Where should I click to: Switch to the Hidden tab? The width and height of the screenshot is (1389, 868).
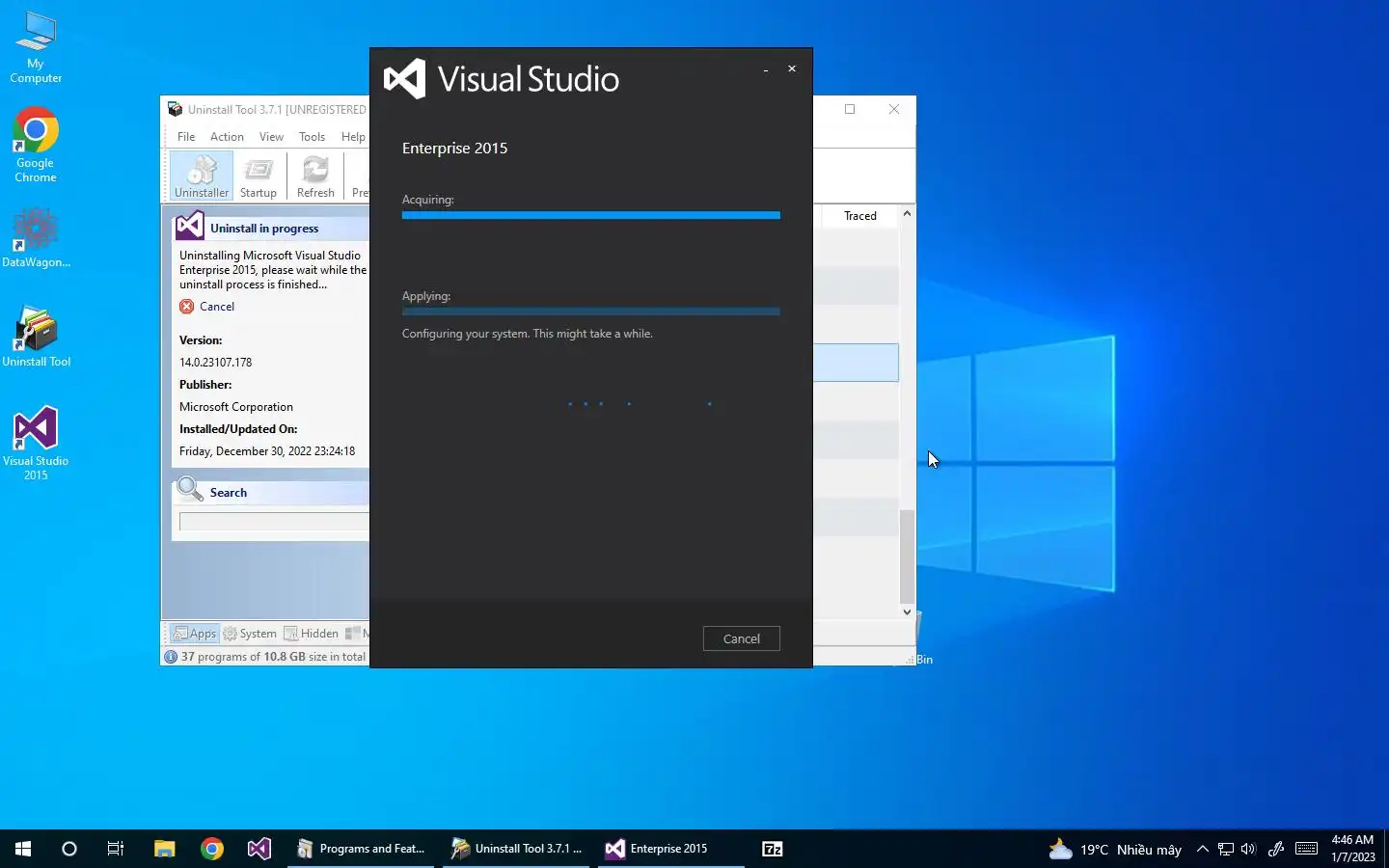tap(311, 634)
